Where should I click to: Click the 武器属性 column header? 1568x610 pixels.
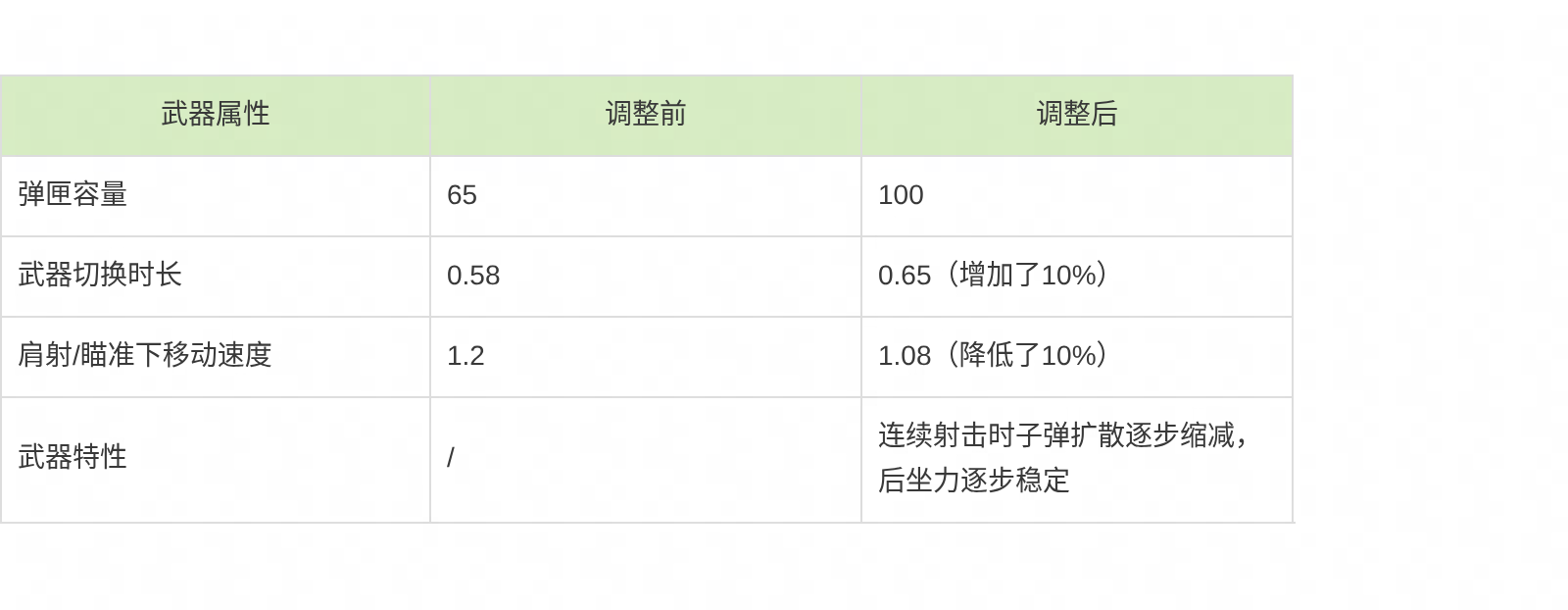pyautogui.click(x=215, y=114)
